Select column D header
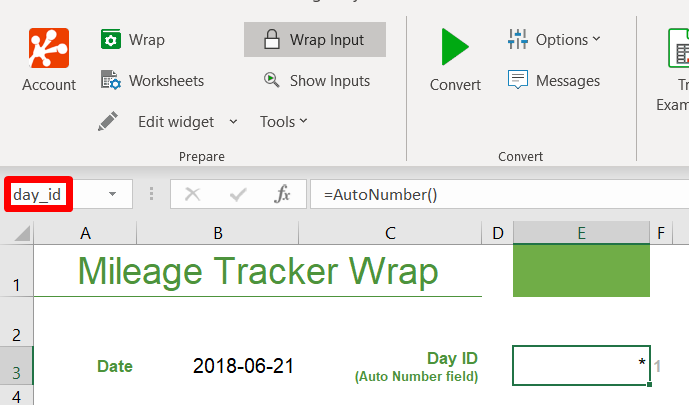The image size is (689, 405). [497, 233]
